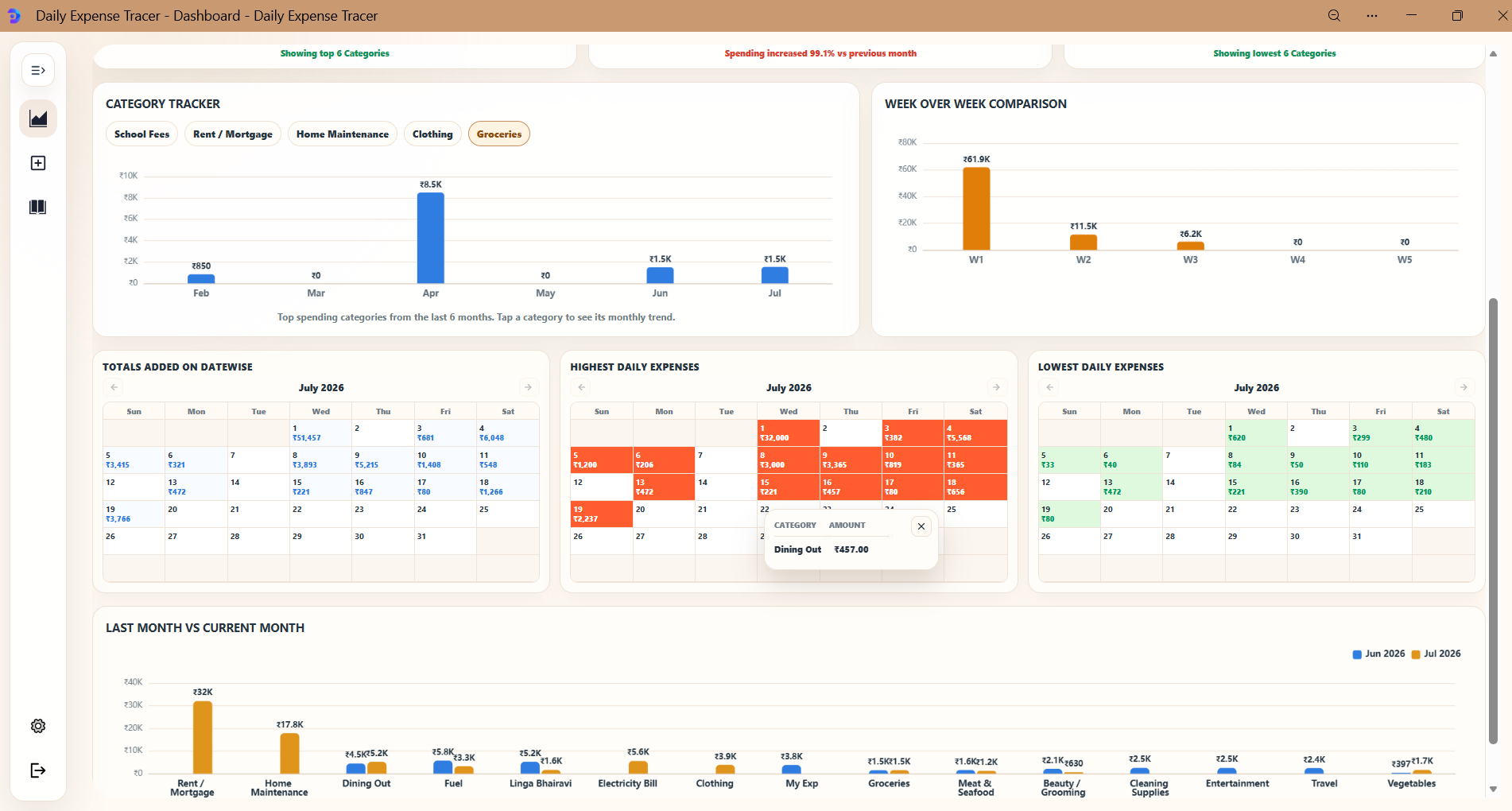Click 'Spending increased 99.1% vs previous month' text

coord(820,53)
